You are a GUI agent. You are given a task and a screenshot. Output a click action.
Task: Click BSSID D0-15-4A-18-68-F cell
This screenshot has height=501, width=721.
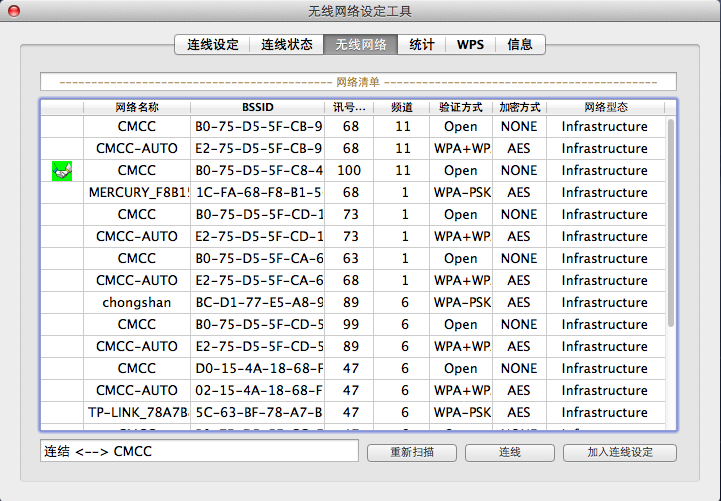[x=258, y=369]
